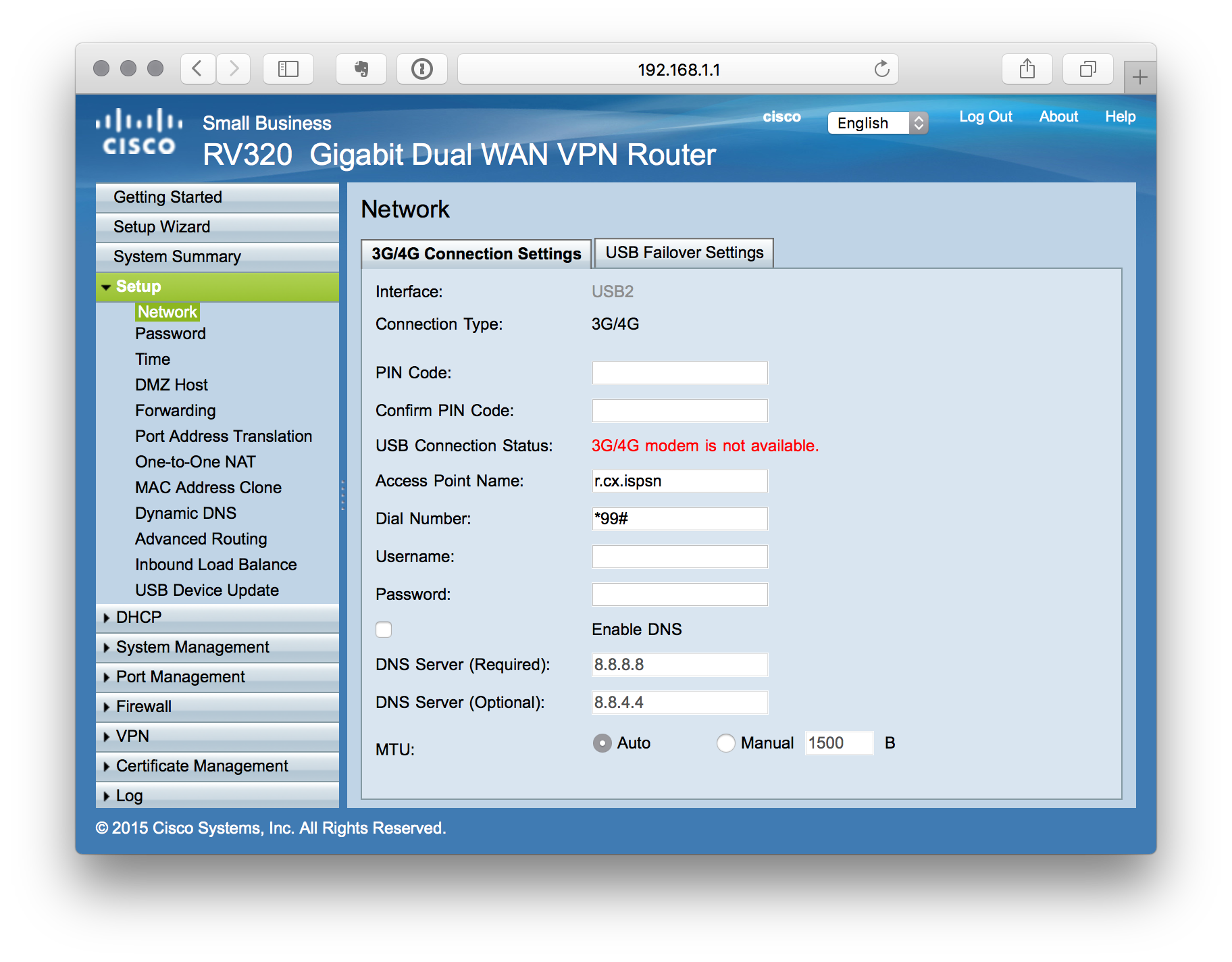Open Port Address Translation
The height and width of the screenshot is (962, 1232).
tap(224, 436)
